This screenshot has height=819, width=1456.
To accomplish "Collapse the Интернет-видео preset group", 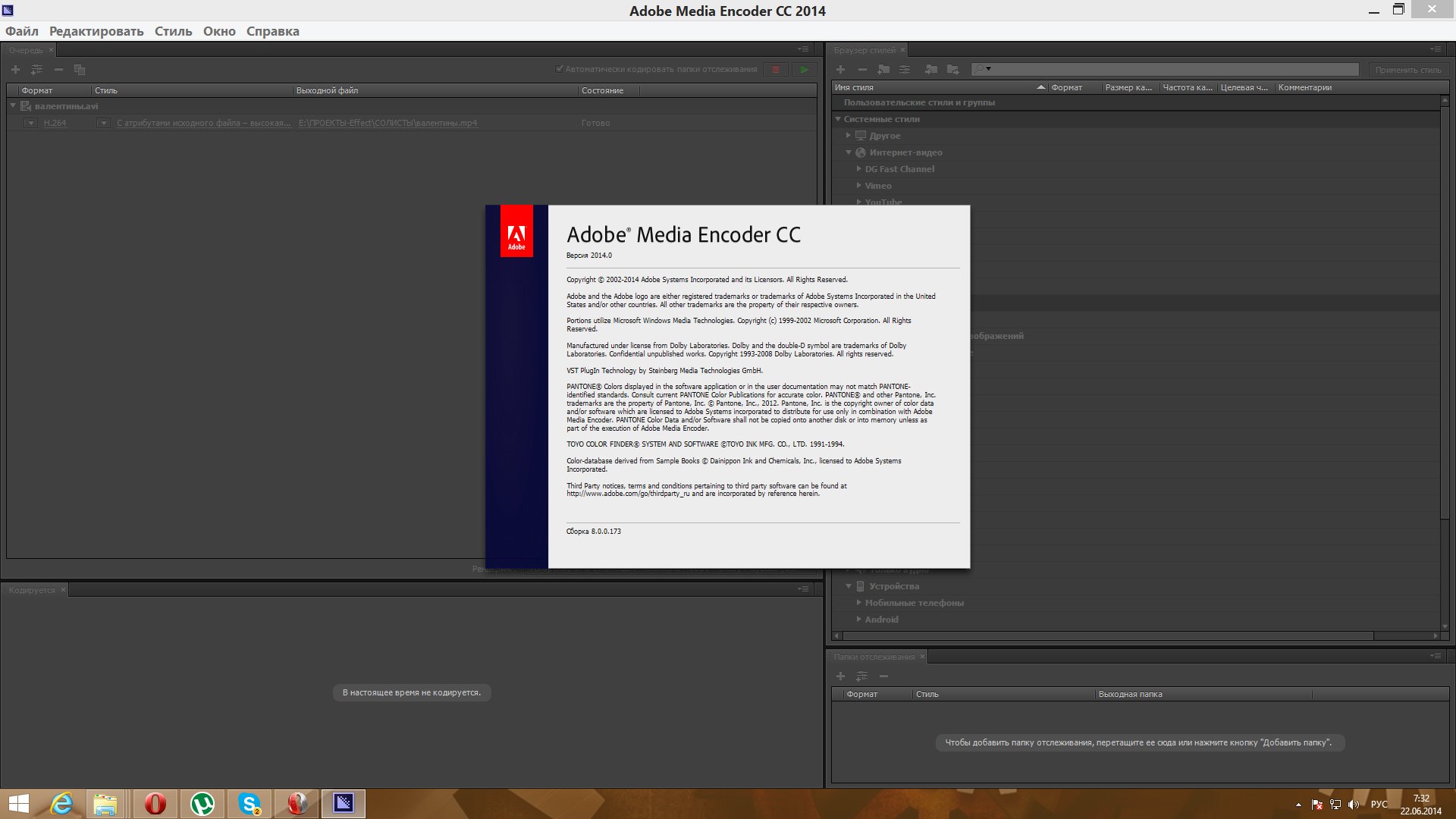I will point(849,152).
